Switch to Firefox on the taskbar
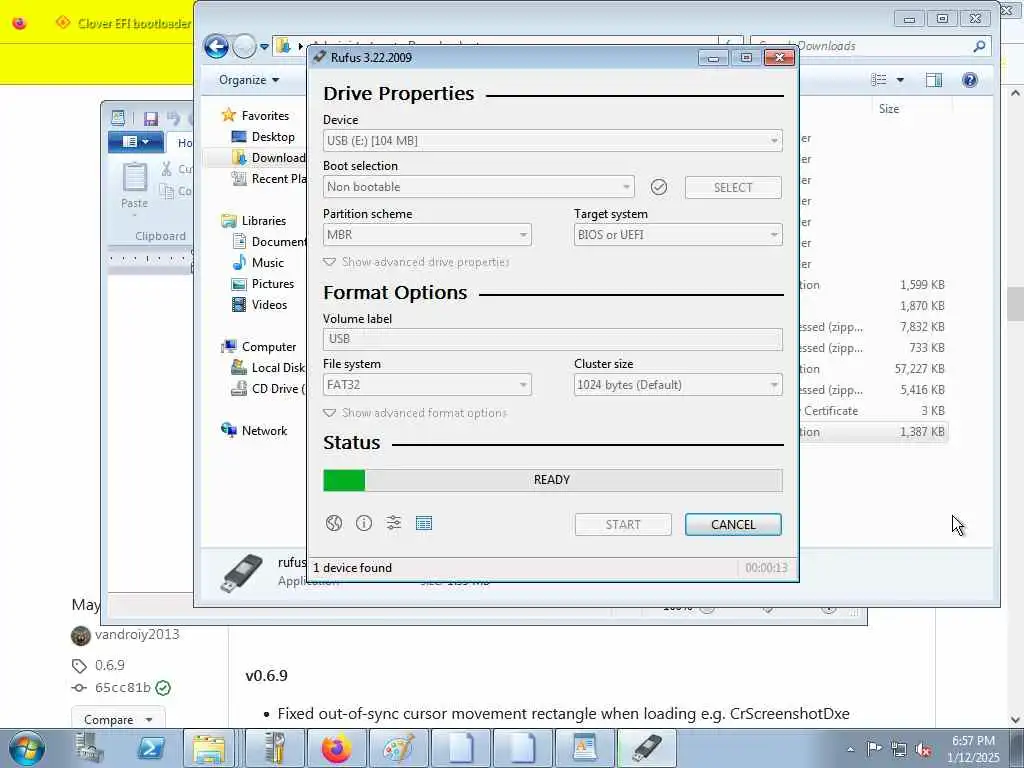This screenshot has height=768, width=1024. pos(336,748)
